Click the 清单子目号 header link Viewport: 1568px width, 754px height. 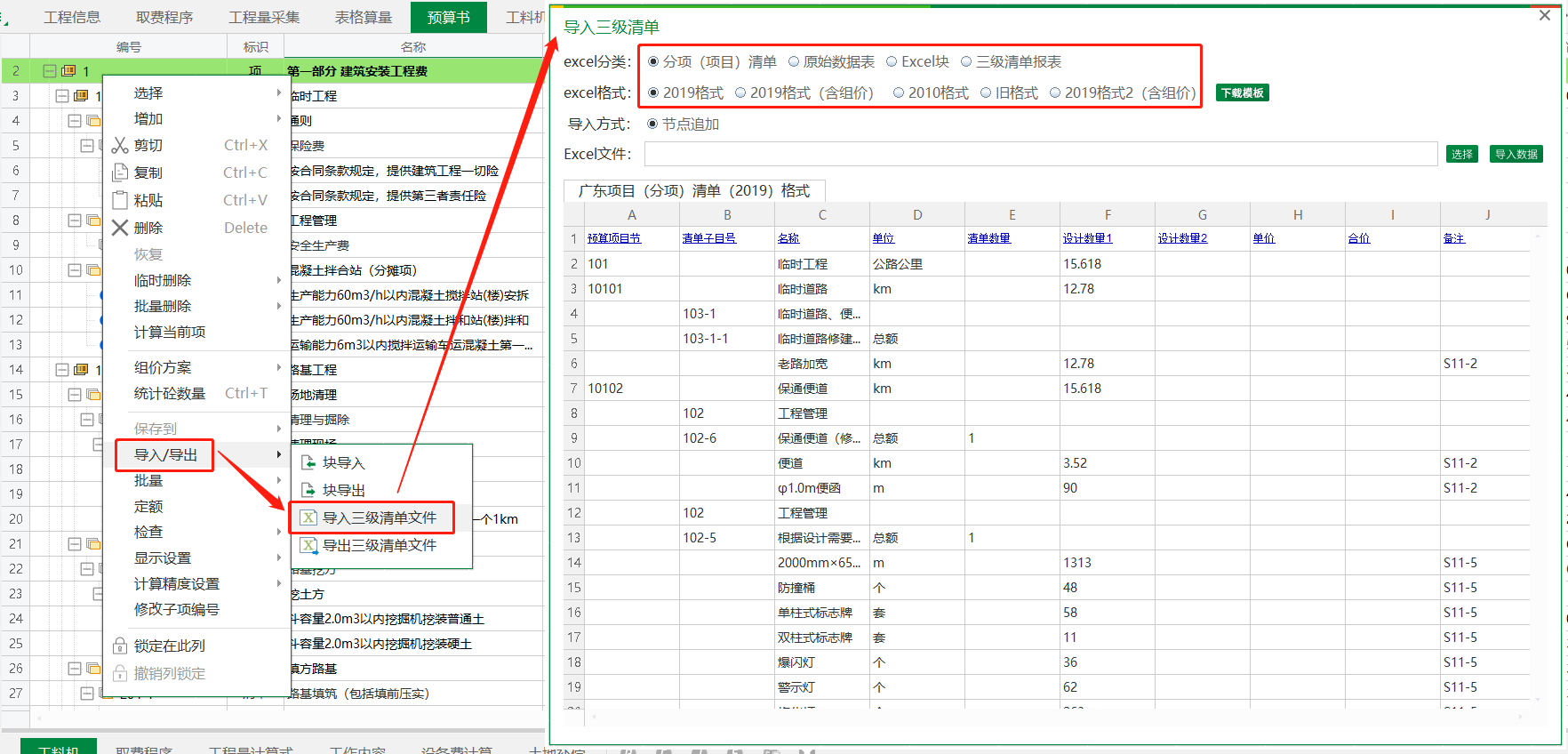coord(709,238)
